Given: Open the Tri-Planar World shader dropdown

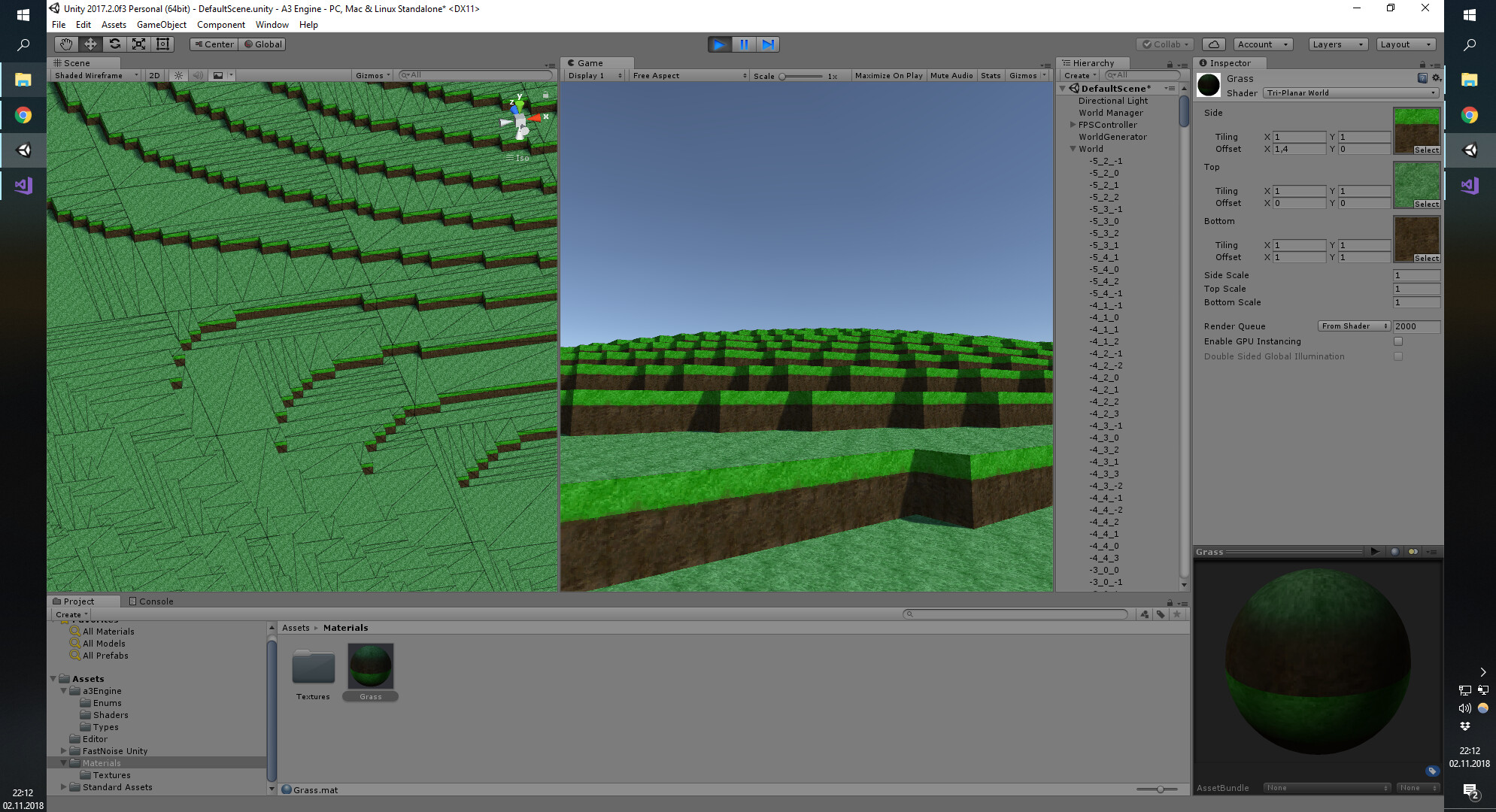Looking at the screenshot, I should [1351, 92].
